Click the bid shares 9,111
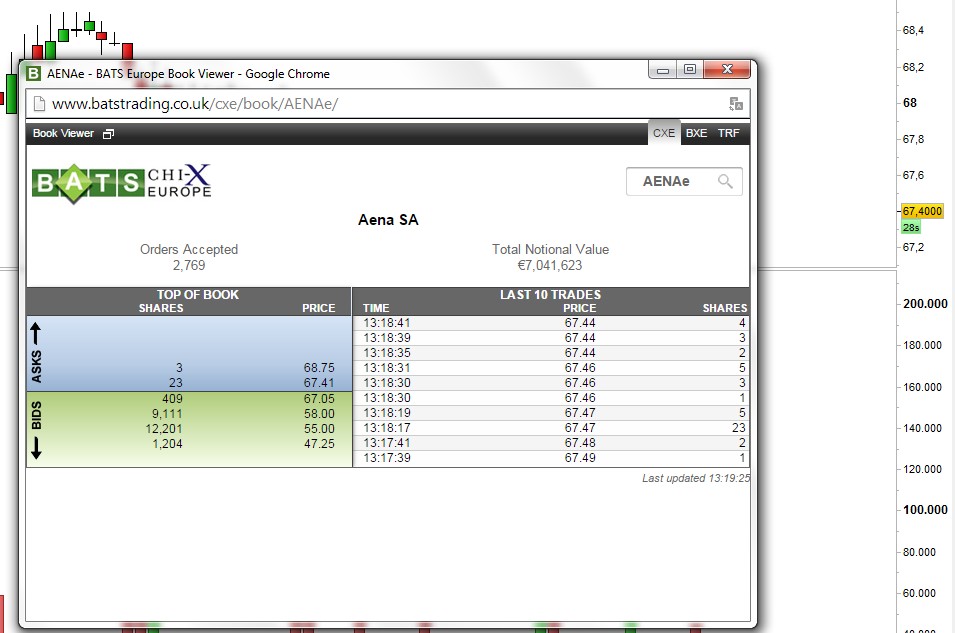 click(167, 414)
